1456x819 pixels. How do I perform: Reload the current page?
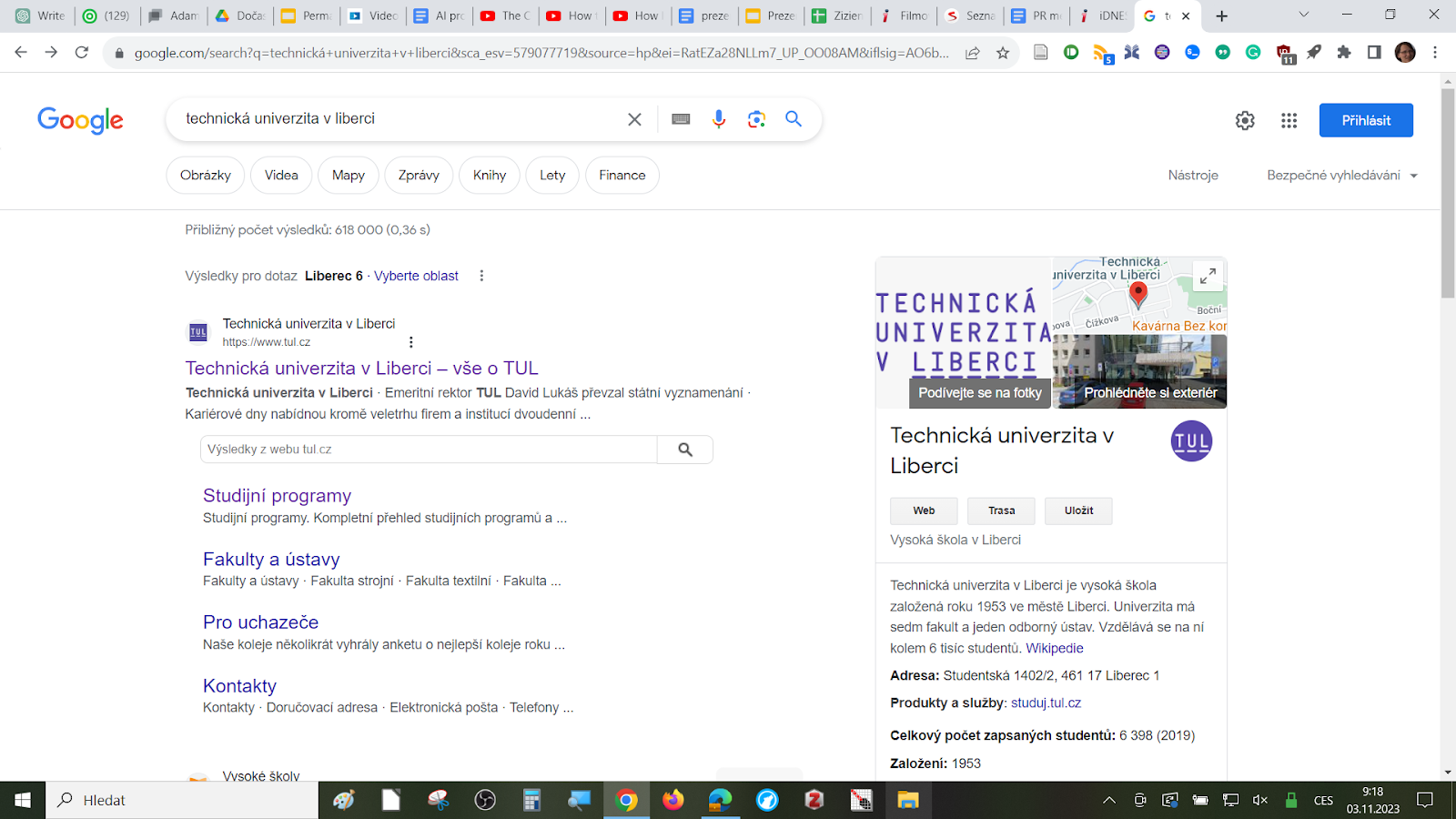(82, 53)
